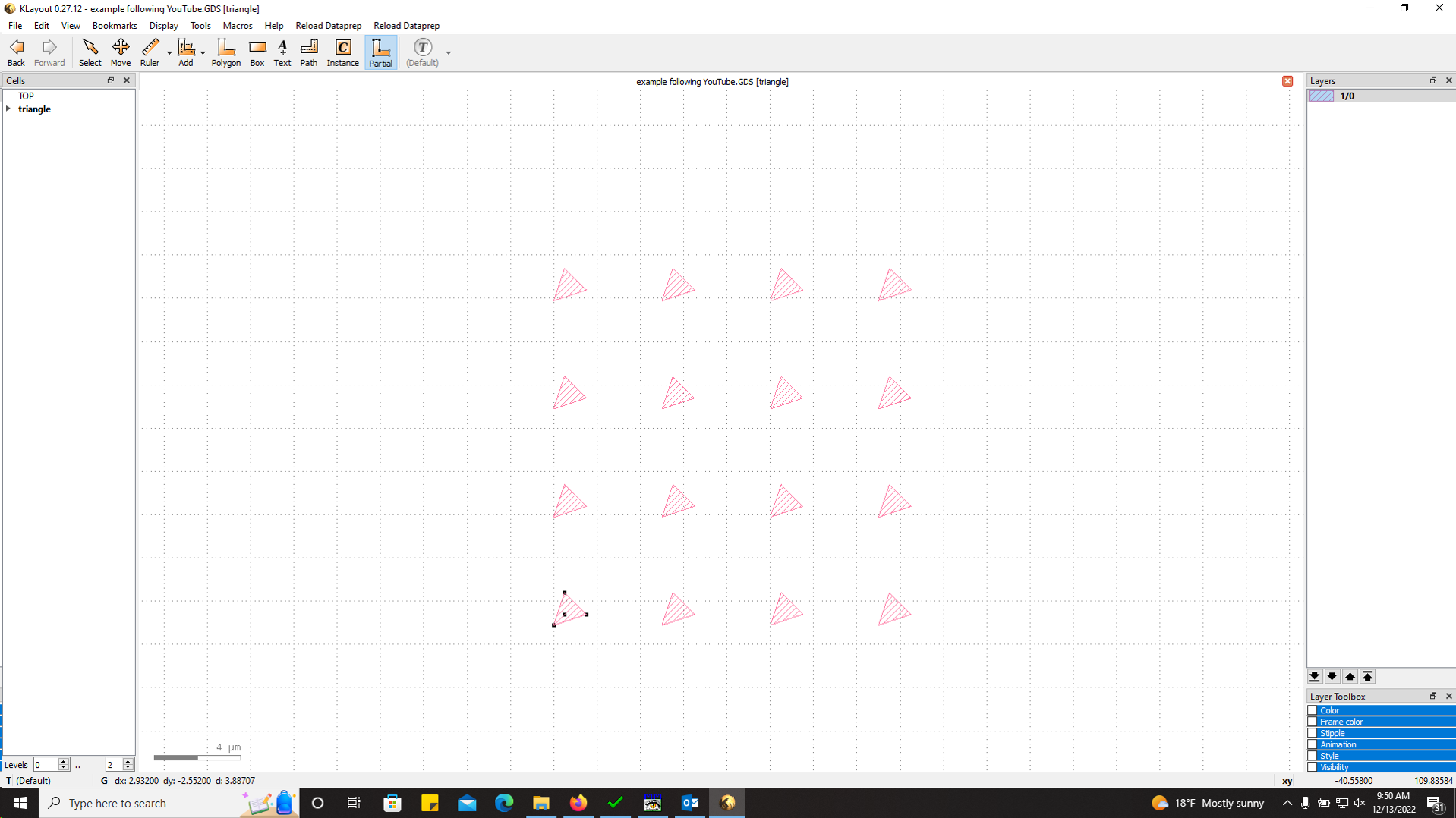Click the Instance tool icon
Image resolution: width=1456 pixels, height=818 pixels.
click(342, 53)
